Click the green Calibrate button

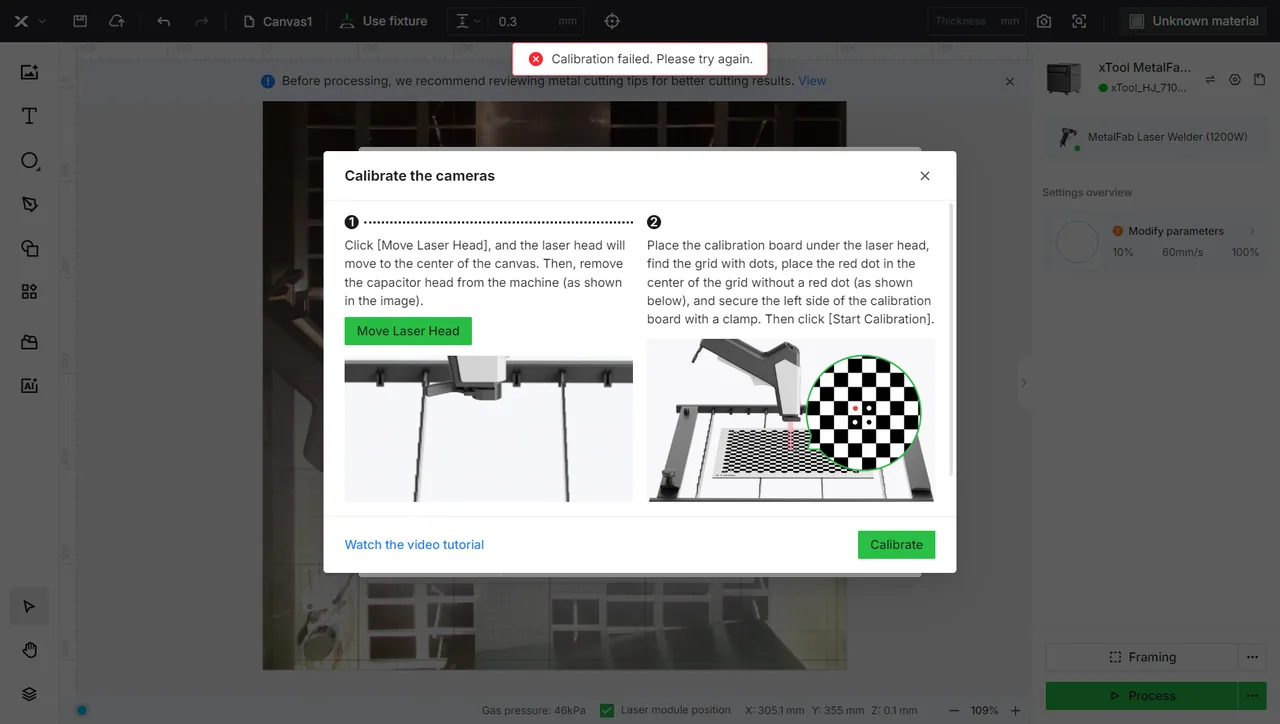click(896, 545)
